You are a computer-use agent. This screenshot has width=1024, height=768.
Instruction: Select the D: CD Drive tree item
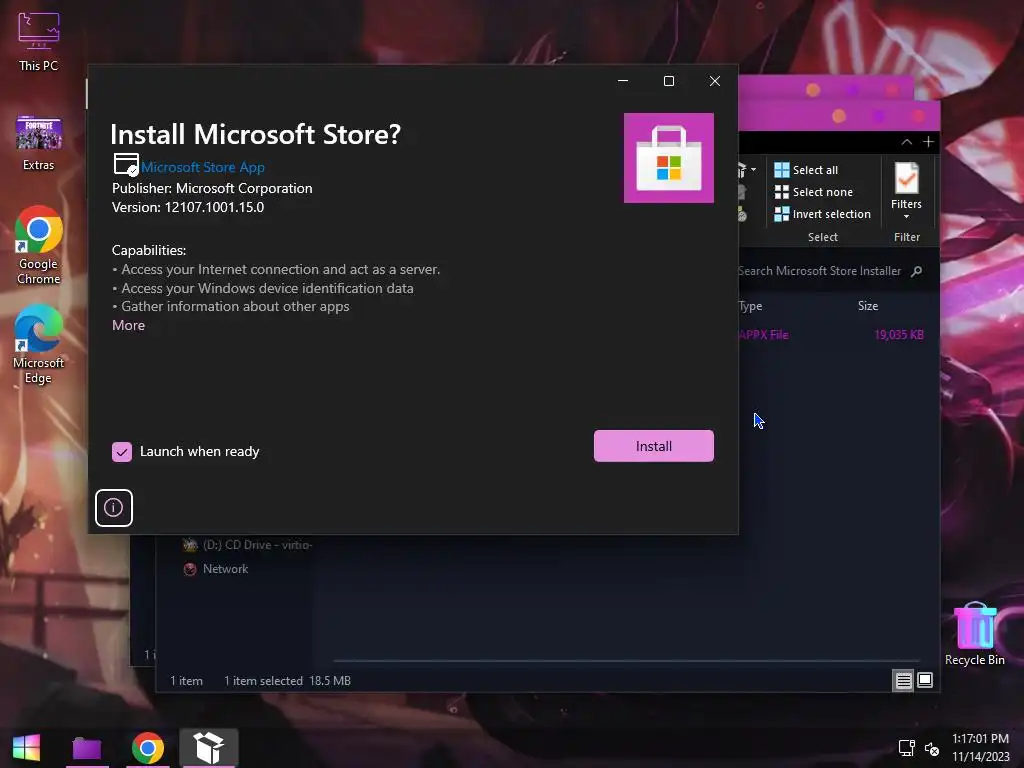click(x=248, y=545)
